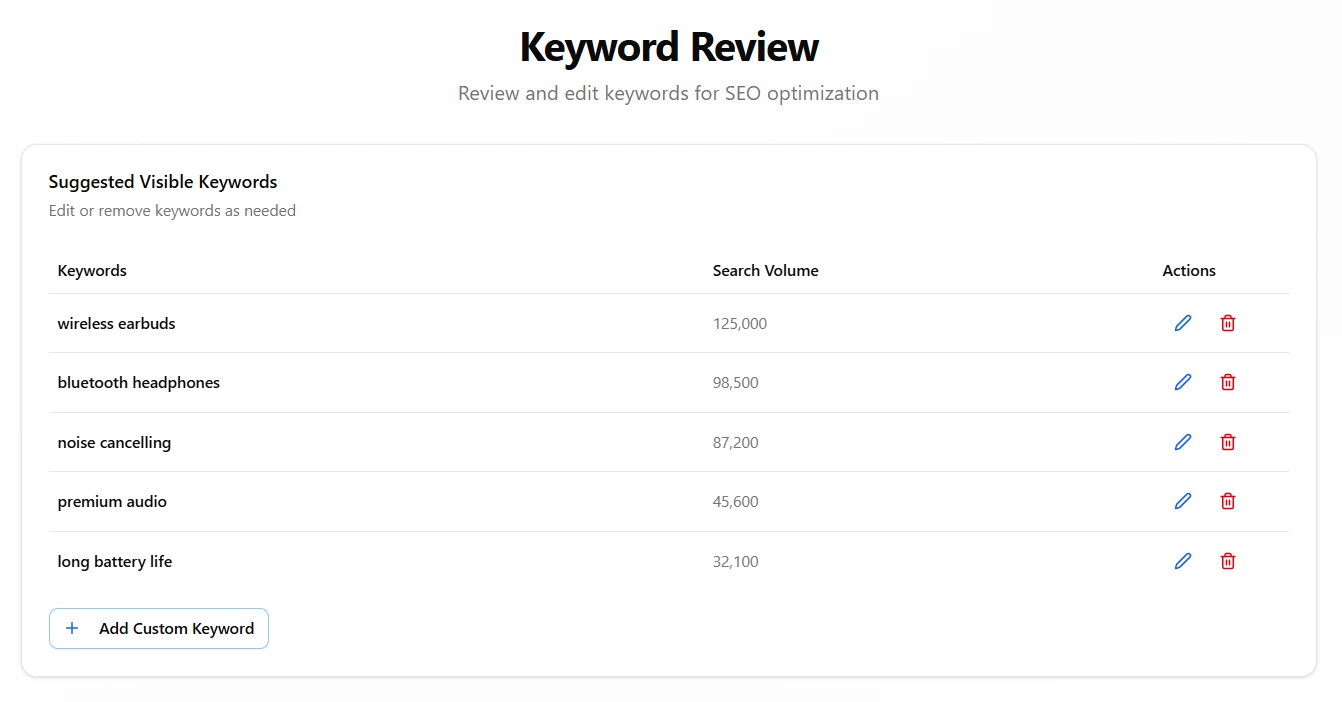Click the Keyword Review page title

tap(669, 47)
